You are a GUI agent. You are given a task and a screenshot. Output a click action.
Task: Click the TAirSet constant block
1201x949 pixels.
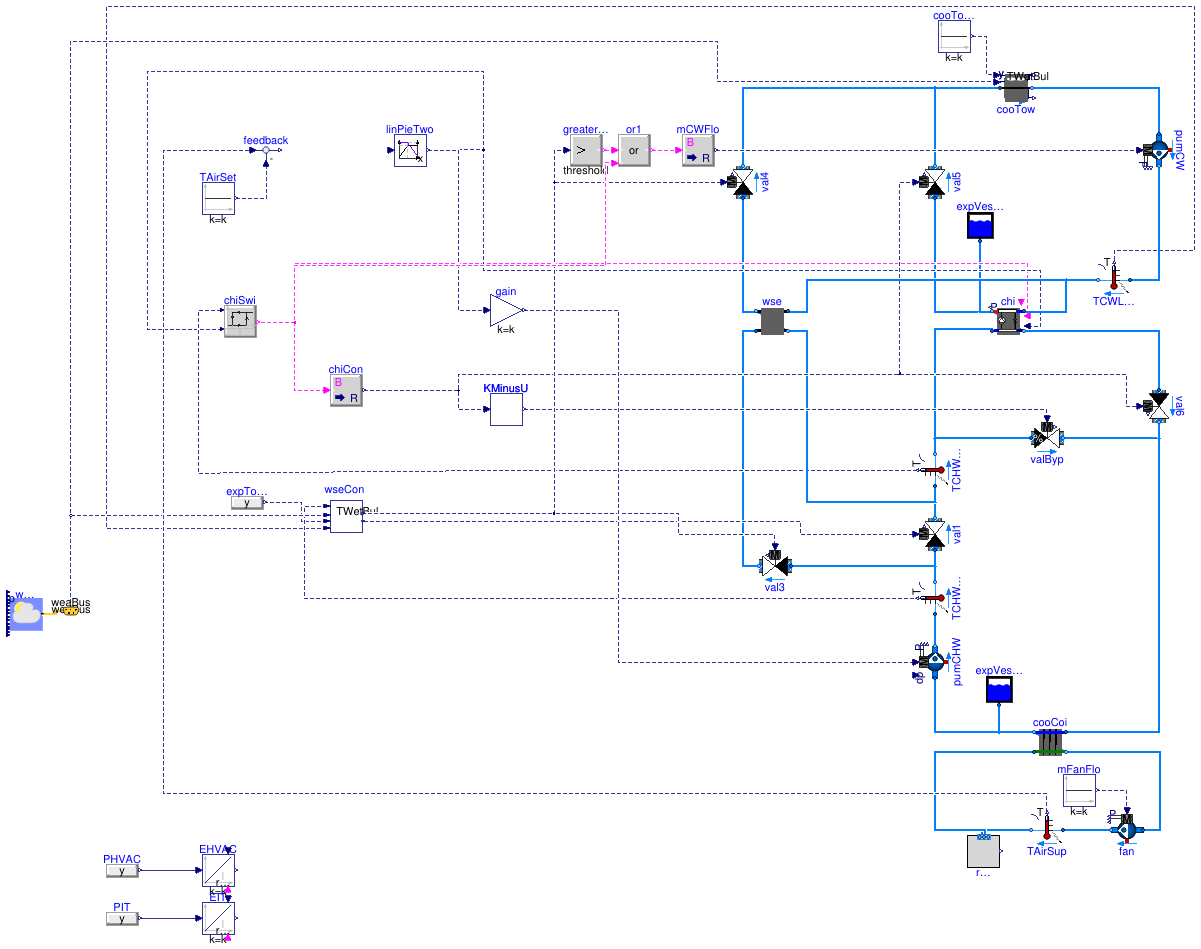218,198
